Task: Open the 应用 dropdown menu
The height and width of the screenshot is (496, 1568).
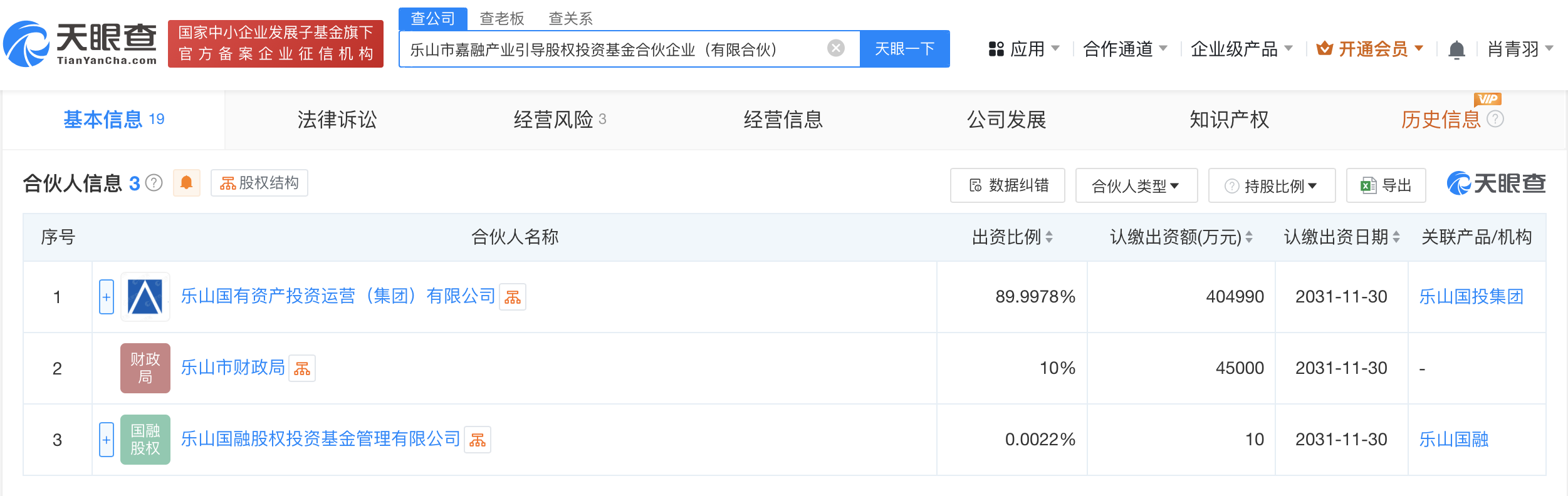Action: coord(1024,49)
